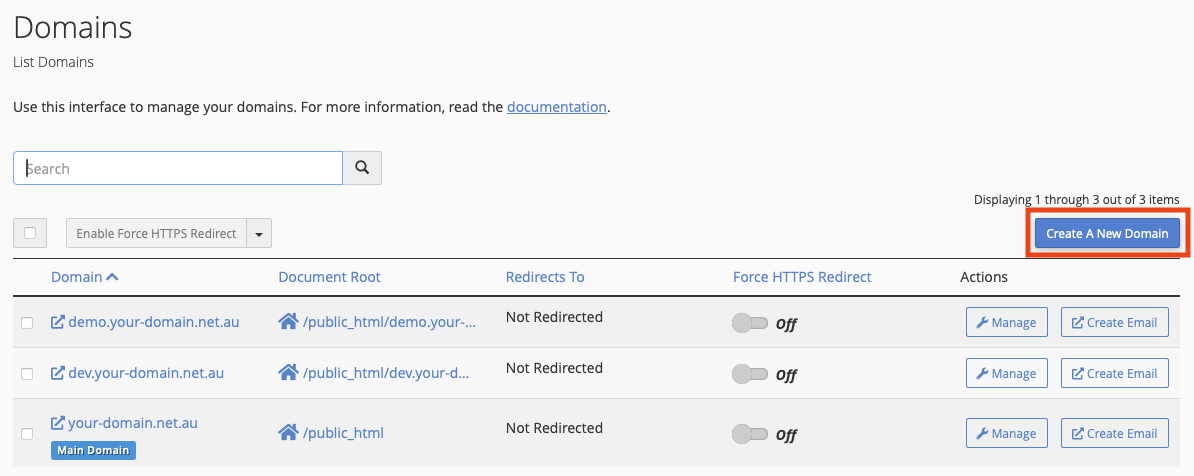Click home icon next to /public_html root

coord(288,432)
